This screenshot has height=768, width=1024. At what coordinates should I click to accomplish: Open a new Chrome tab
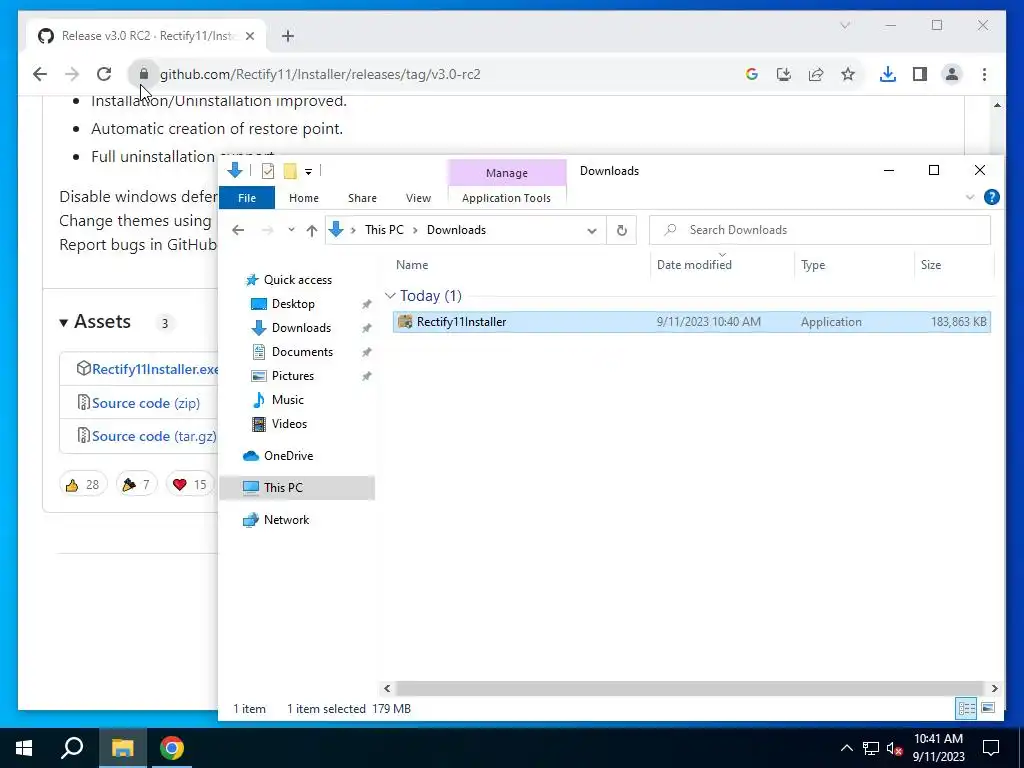pyautogui.click(x=287, y=36)
